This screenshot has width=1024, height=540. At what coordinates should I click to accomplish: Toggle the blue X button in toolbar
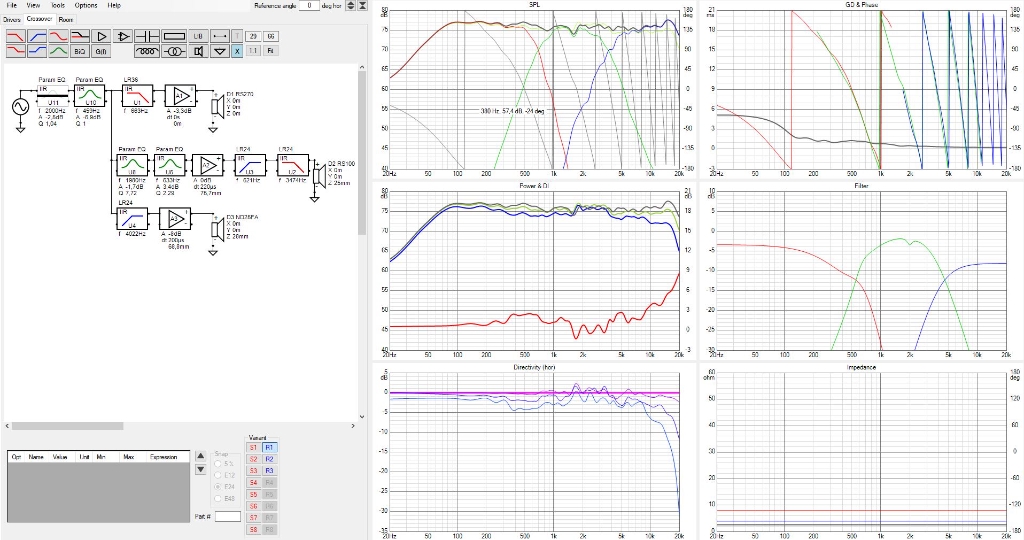237,51
